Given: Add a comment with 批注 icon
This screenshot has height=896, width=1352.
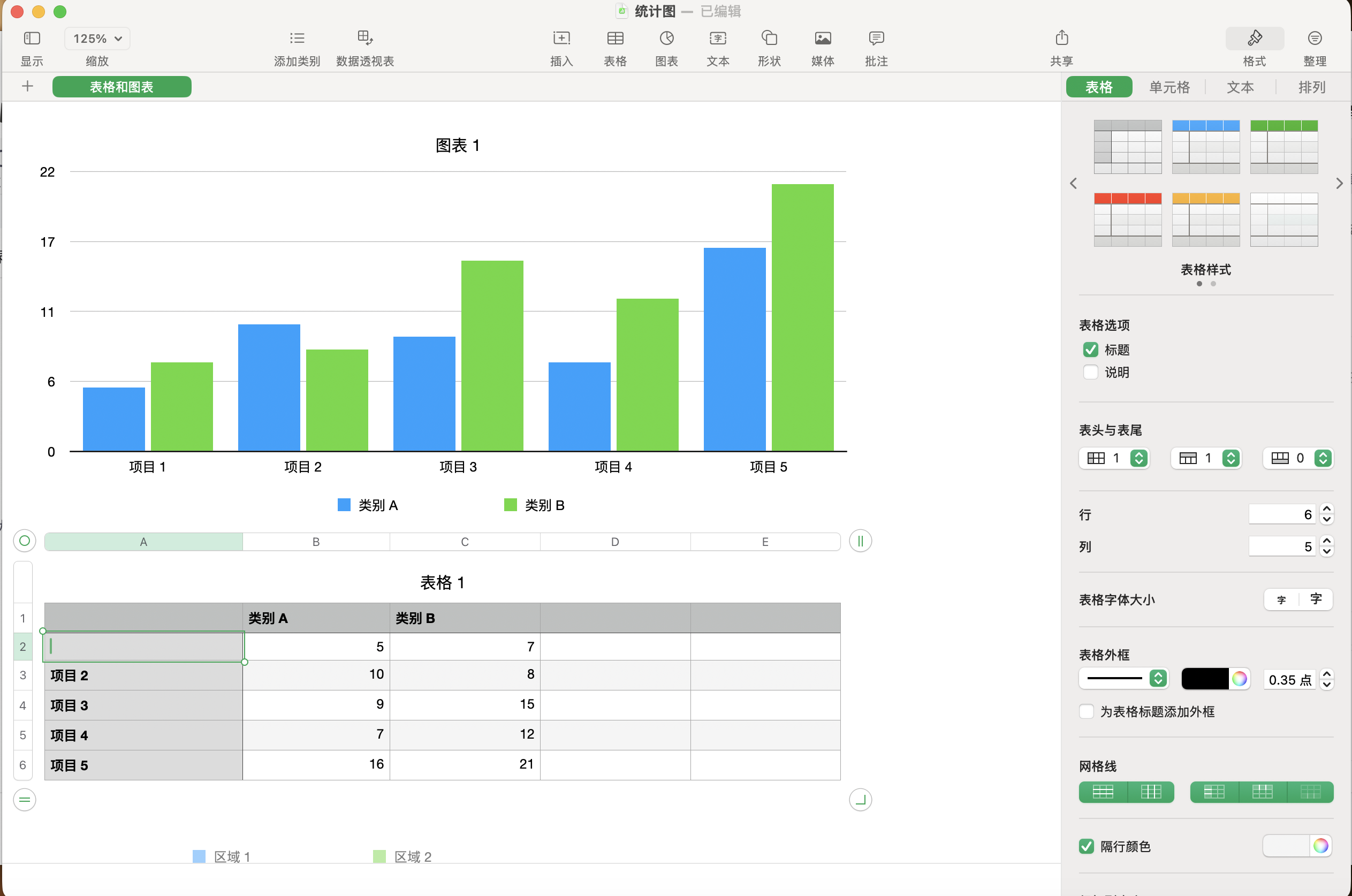Looking at the screenshot, I should 876,39.
